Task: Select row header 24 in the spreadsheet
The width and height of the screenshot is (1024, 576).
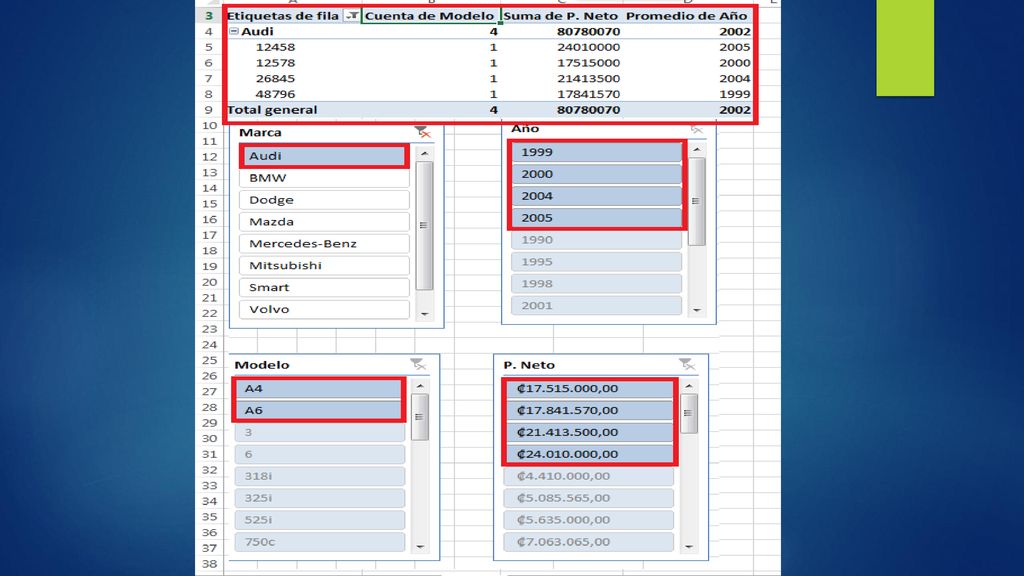Action: [209, 345]
